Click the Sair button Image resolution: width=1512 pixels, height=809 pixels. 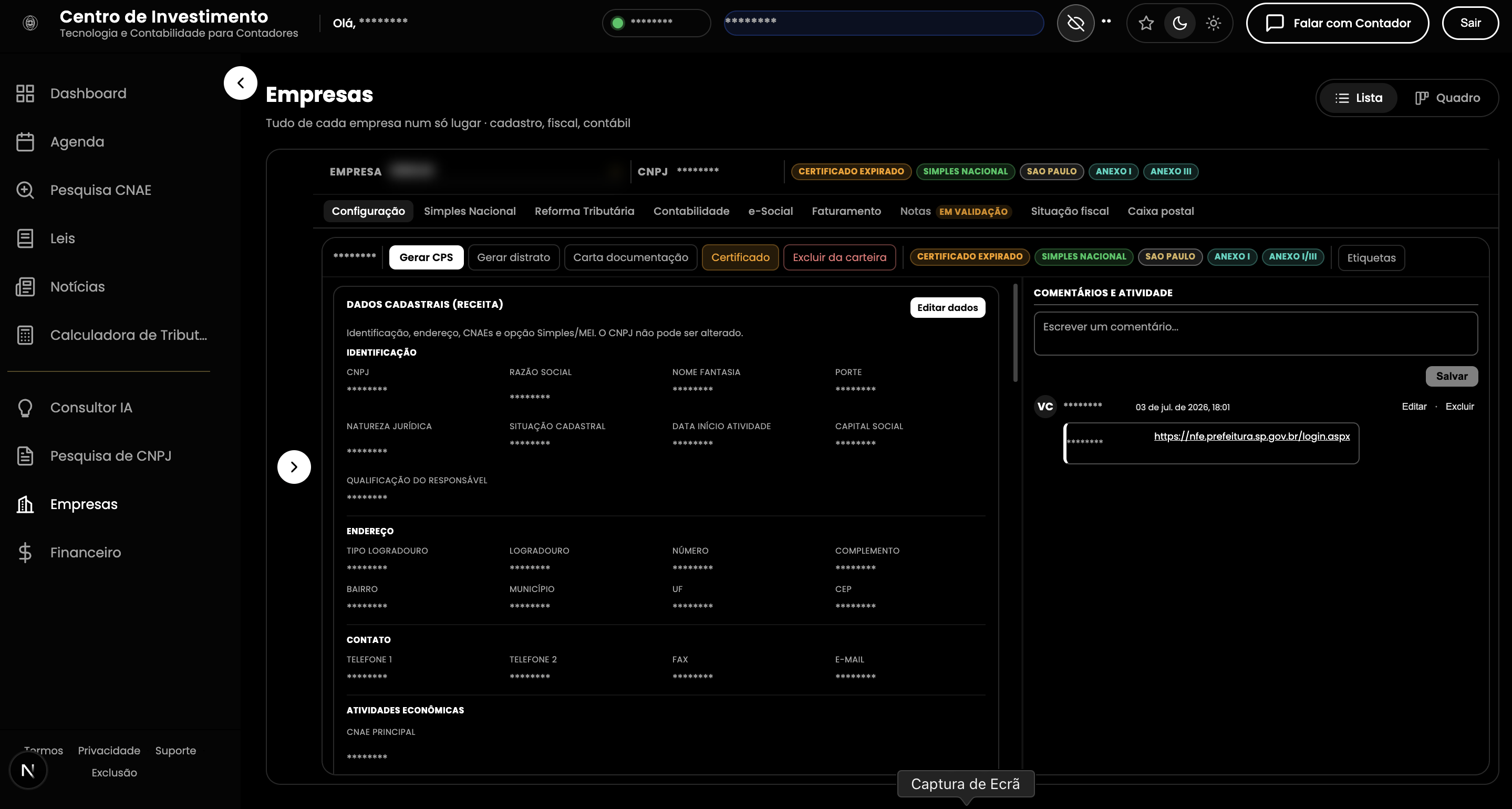coord(1470,23)
